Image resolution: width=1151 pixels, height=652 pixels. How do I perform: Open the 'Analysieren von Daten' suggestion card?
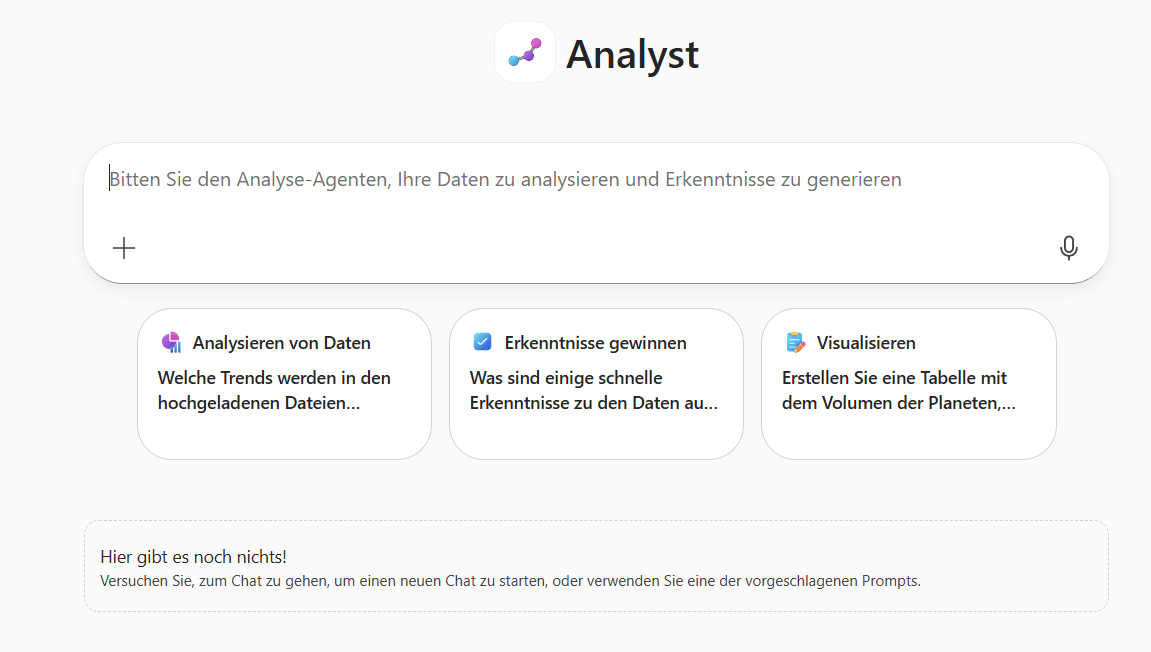284,384
